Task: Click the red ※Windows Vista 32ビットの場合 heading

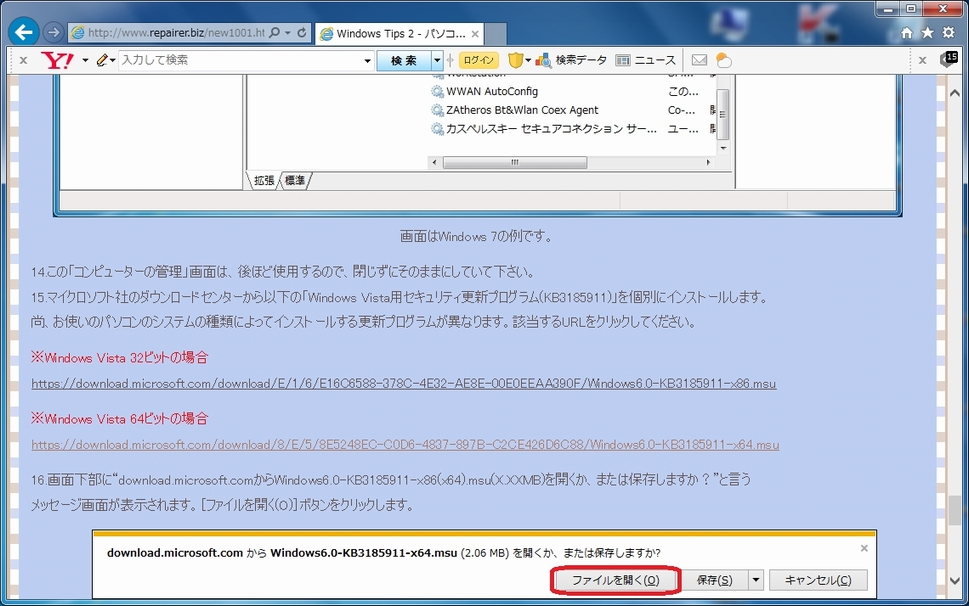Action: click(x=120, y=358)
